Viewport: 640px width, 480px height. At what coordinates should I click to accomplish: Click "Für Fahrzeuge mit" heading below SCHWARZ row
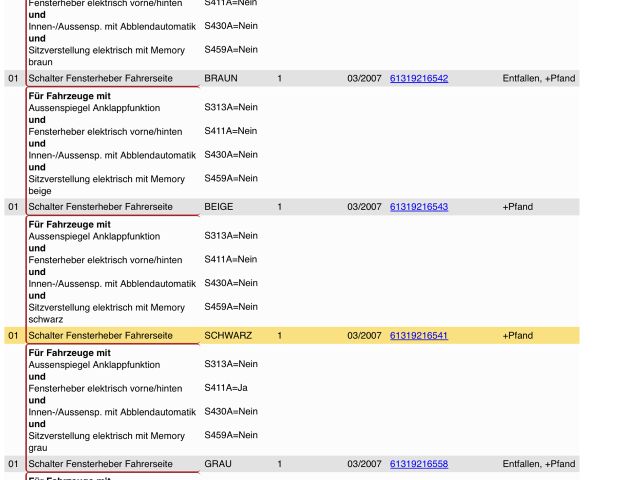point(69,353)
